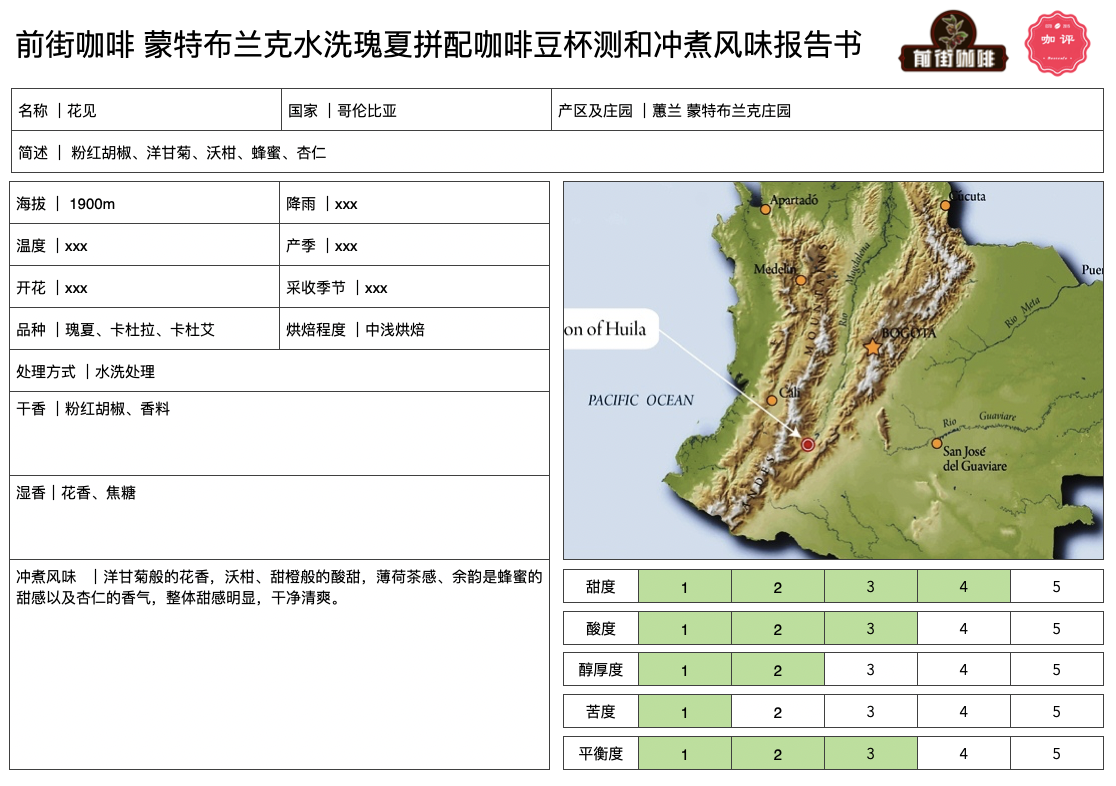Select the 烘焙程度 中浅烘焙 roast cell
Screen dimensions: 1116x786
[414, 329]
